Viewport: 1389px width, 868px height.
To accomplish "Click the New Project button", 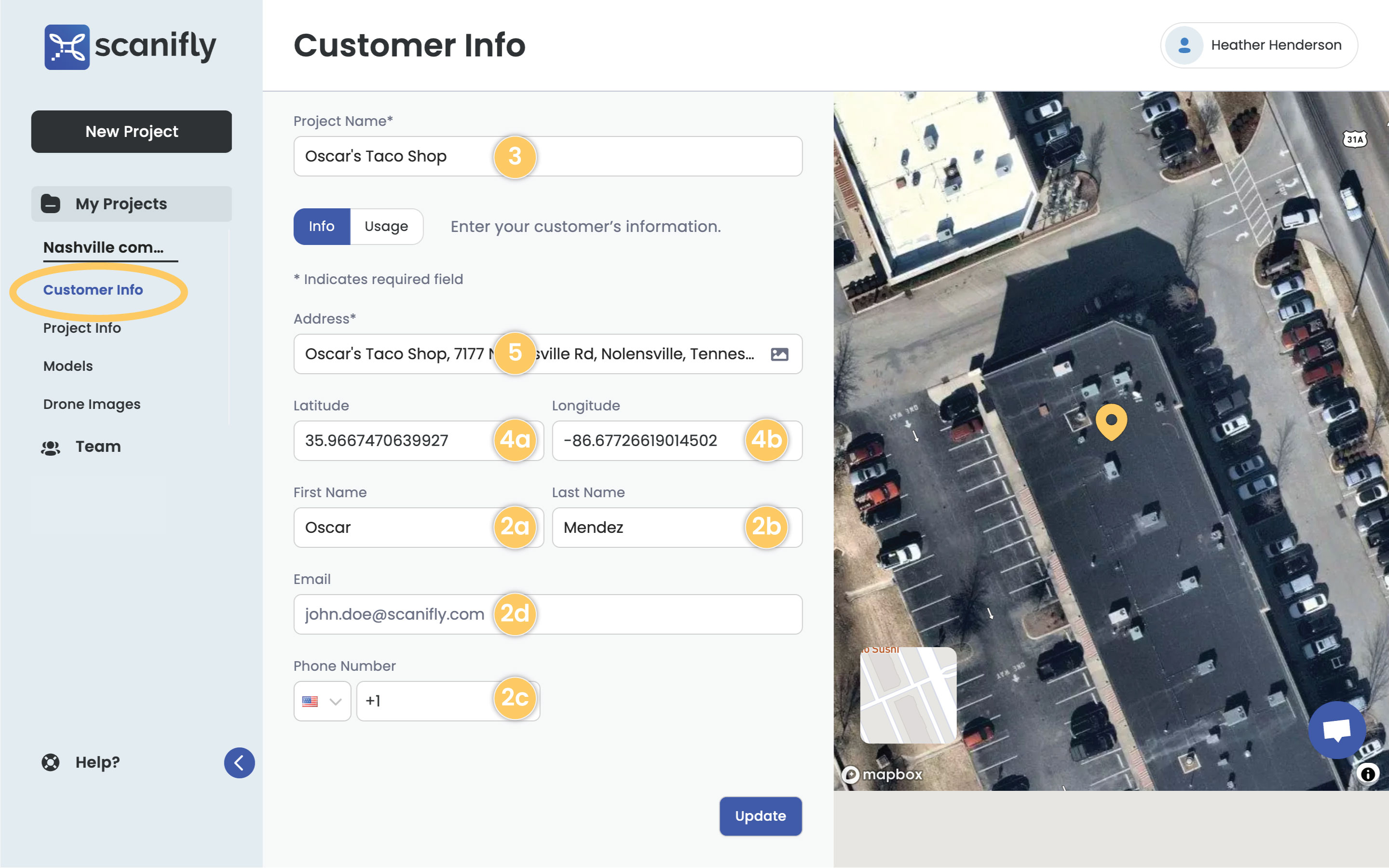I will [132, 132].
